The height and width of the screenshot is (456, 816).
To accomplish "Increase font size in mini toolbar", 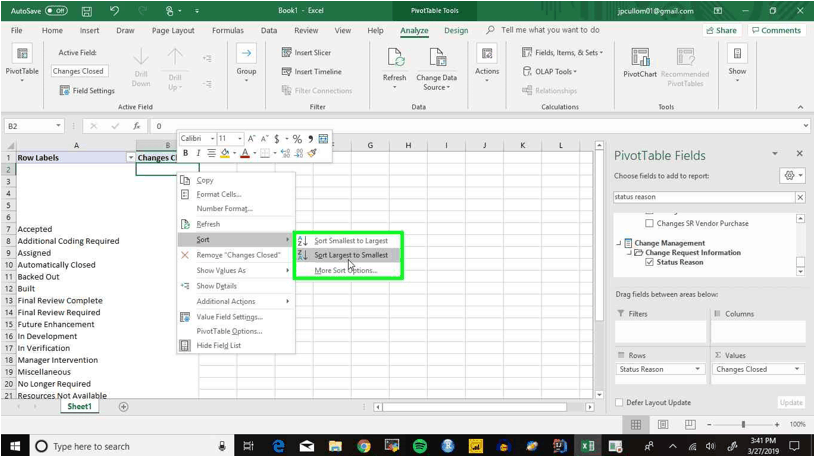I will [x=251, y=139].
